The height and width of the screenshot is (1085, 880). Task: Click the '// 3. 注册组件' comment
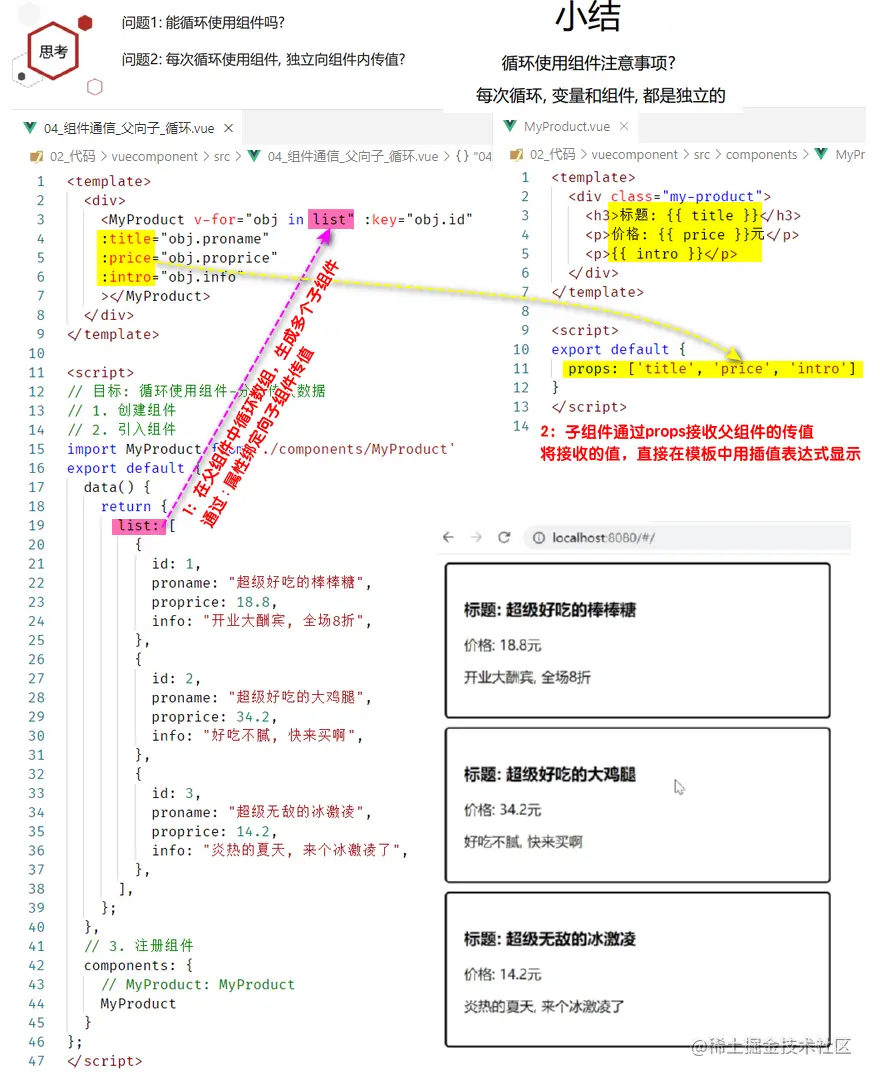138,946
